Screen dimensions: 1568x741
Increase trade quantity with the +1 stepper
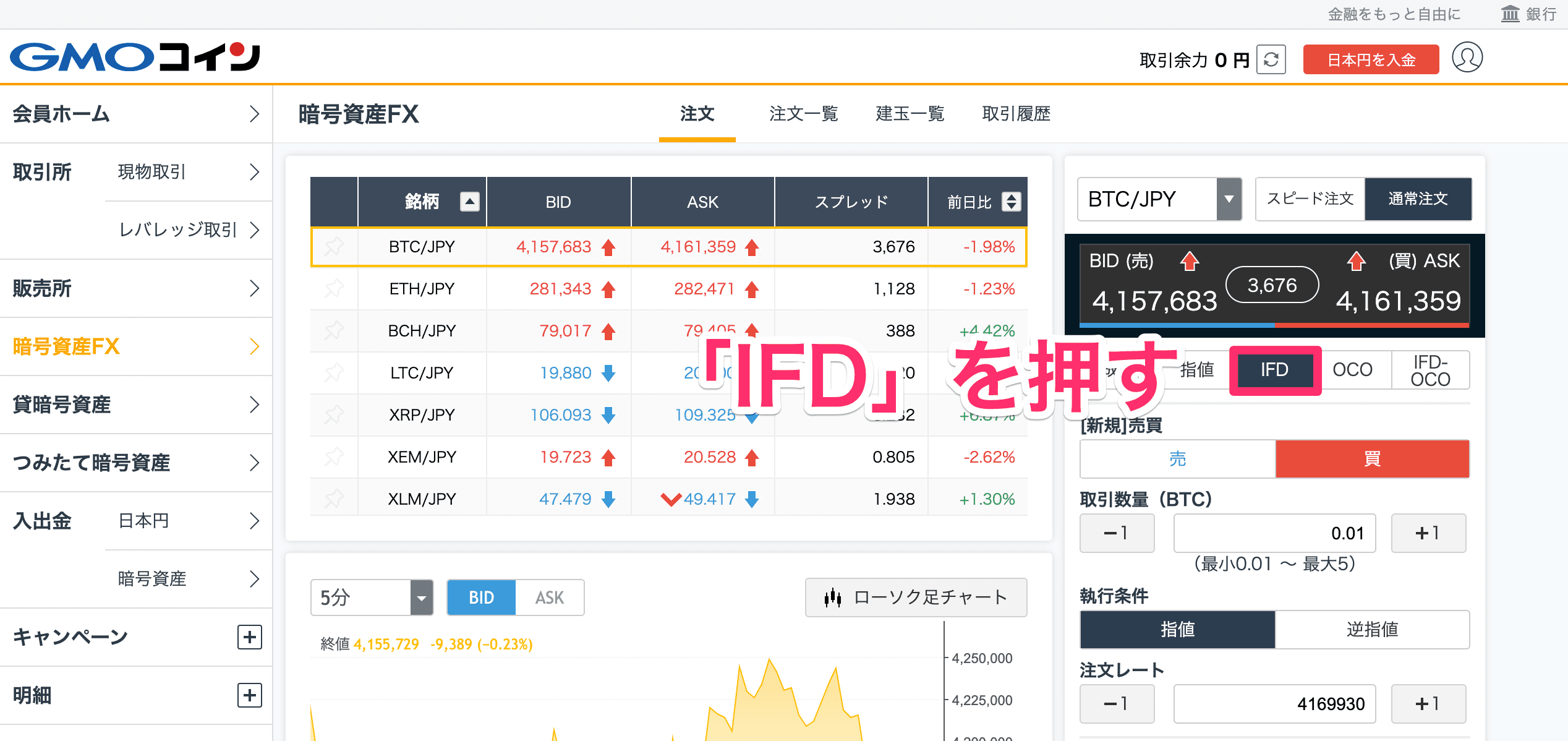pos(1429,533)
